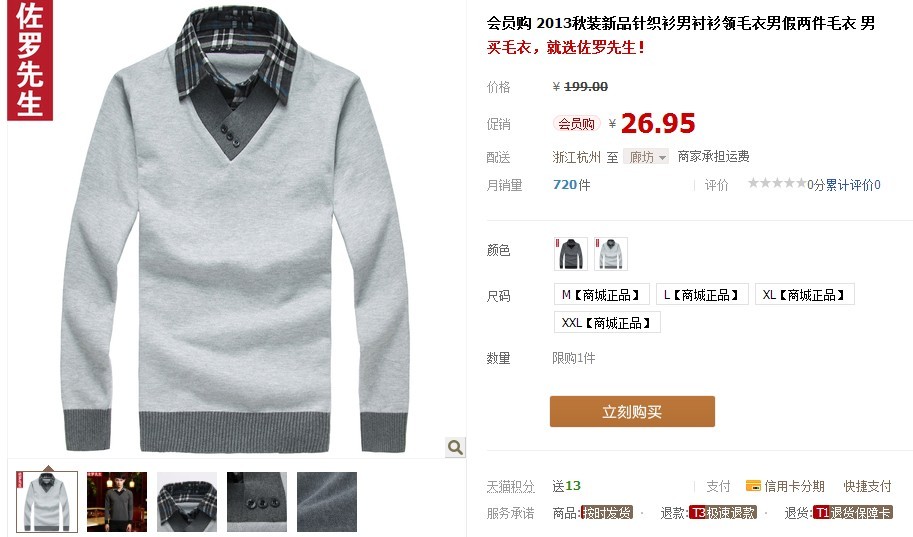Open the 累计评价0 reviews link
913x537 pixels.
click(x=853, y=185)
